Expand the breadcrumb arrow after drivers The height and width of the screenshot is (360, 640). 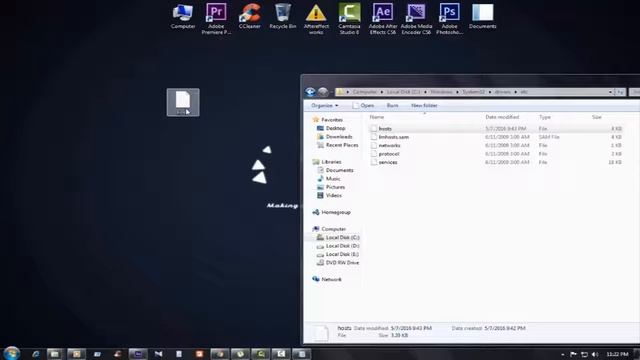click(x=516, y=92)
